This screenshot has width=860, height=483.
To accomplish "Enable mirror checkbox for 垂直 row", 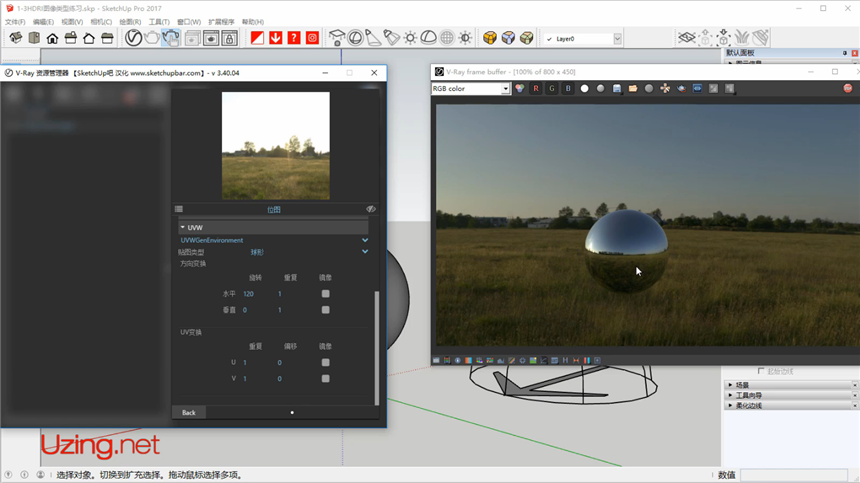I will [x=325, y=310].
